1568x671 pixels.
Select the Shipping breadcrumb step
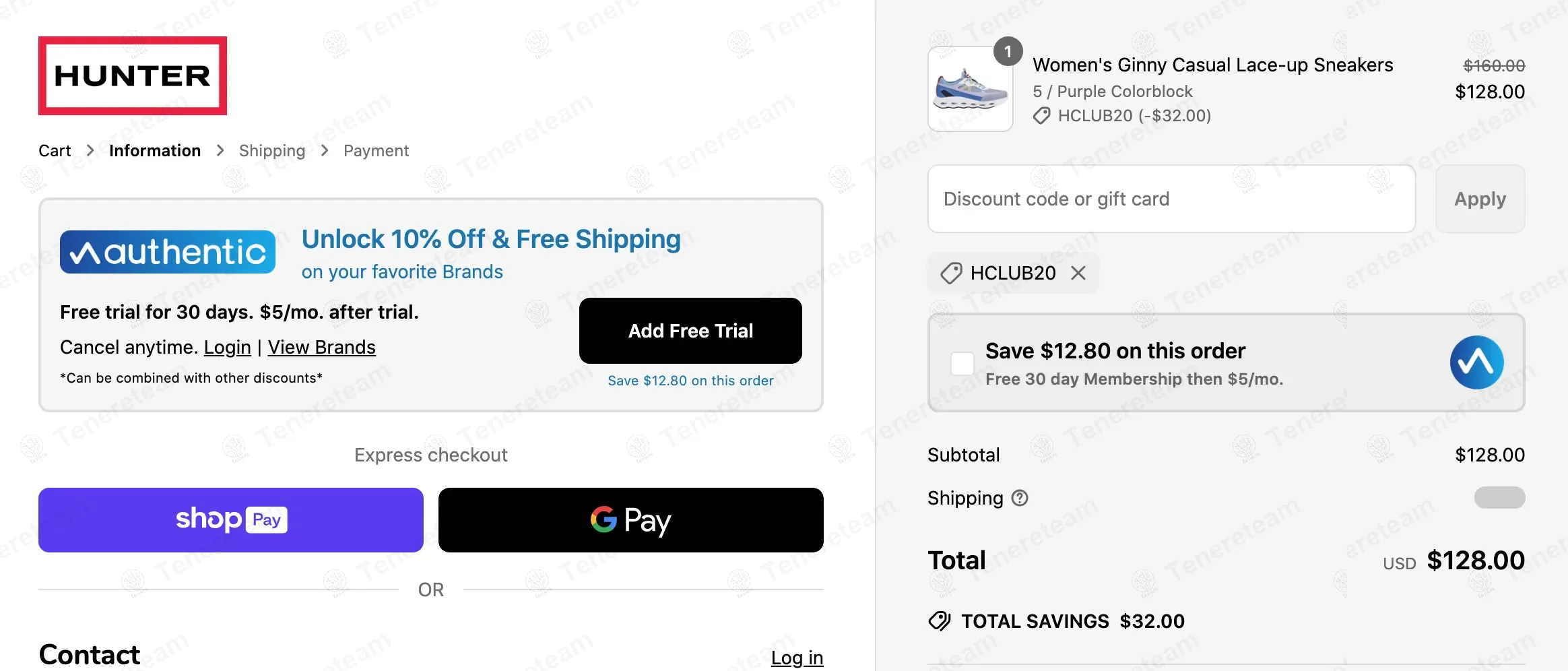click(x=272, y=151)
